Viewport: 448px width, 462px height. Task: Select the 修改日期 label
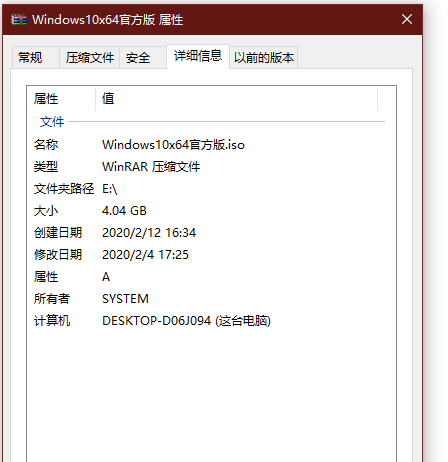(58, 255)
